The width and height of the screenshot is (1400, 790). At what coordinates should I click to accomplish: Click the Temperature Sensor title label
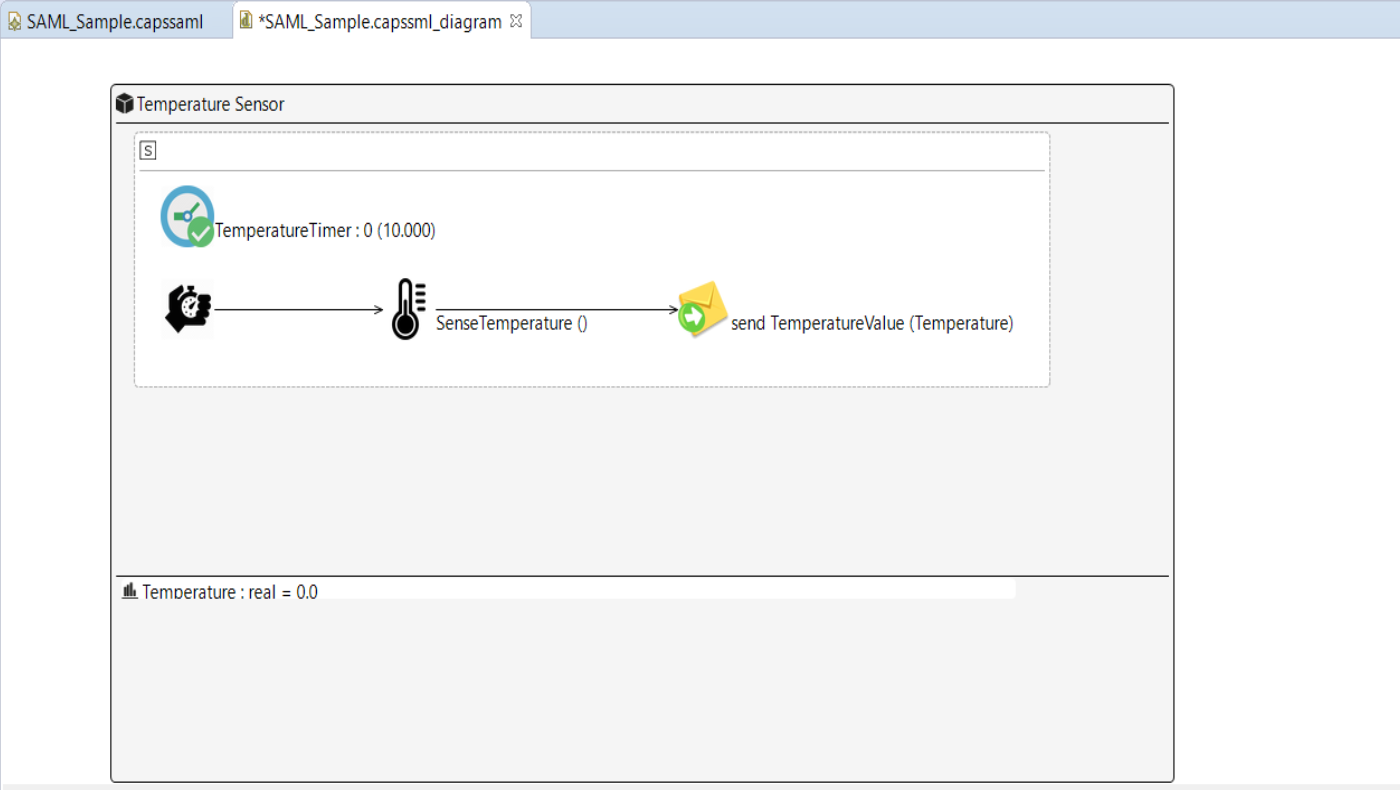click(x=210, y=104)
